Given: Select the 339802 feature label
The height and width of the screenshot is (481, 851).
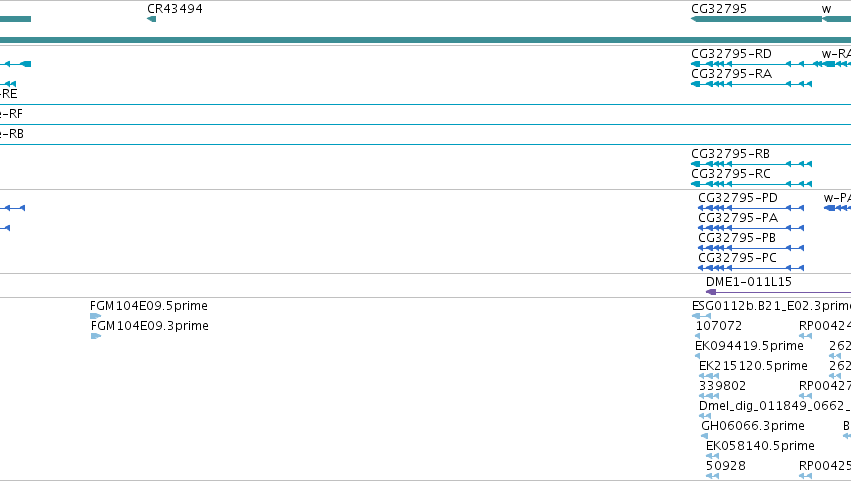Looking at the screenshot, I should click(x=722, y=386).
